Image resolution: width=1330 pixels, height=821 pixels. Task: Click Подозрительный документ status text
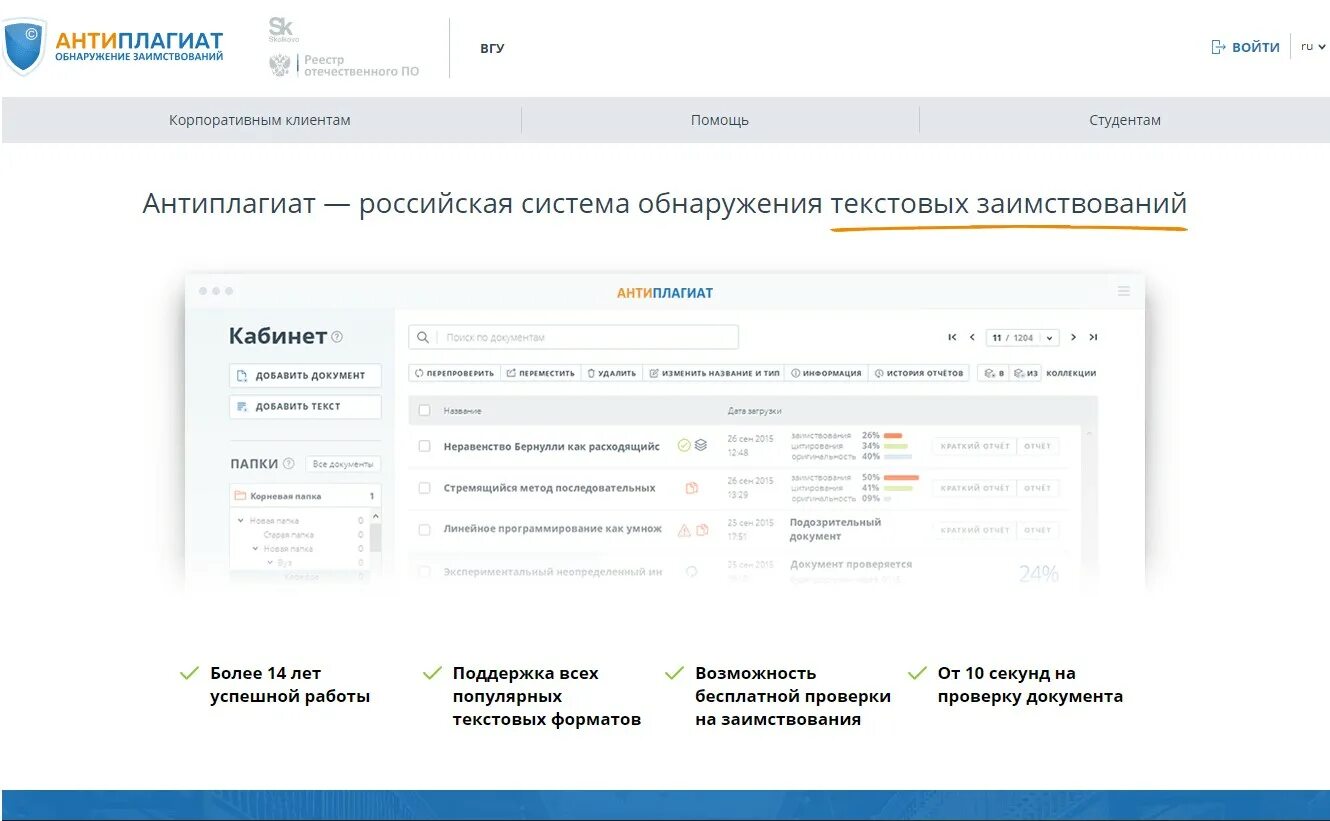[835, 529]
